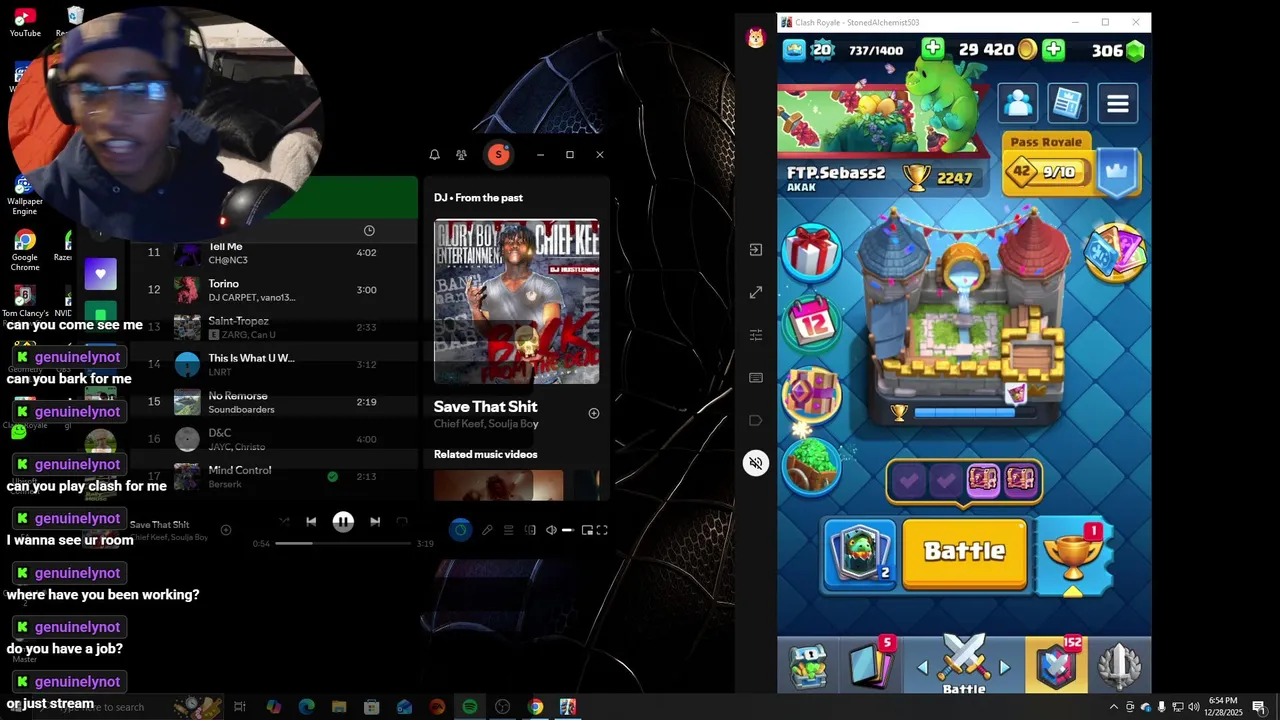Open connect to a device icon
Image resolution: width=1280 pixels, height=720 pixels.
tap(530, 530)
